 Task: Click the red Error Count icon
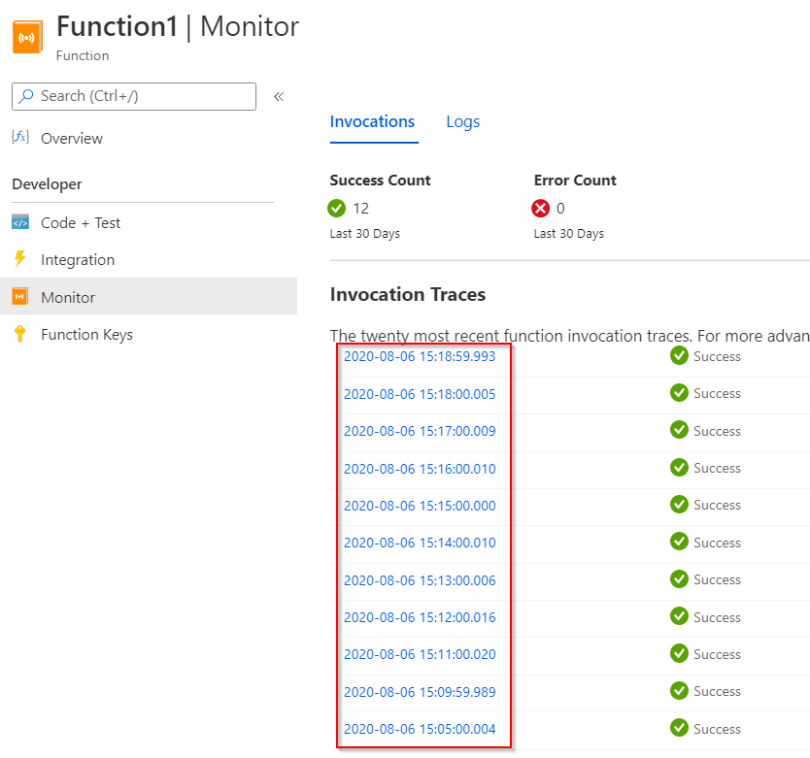pos(540,208)
